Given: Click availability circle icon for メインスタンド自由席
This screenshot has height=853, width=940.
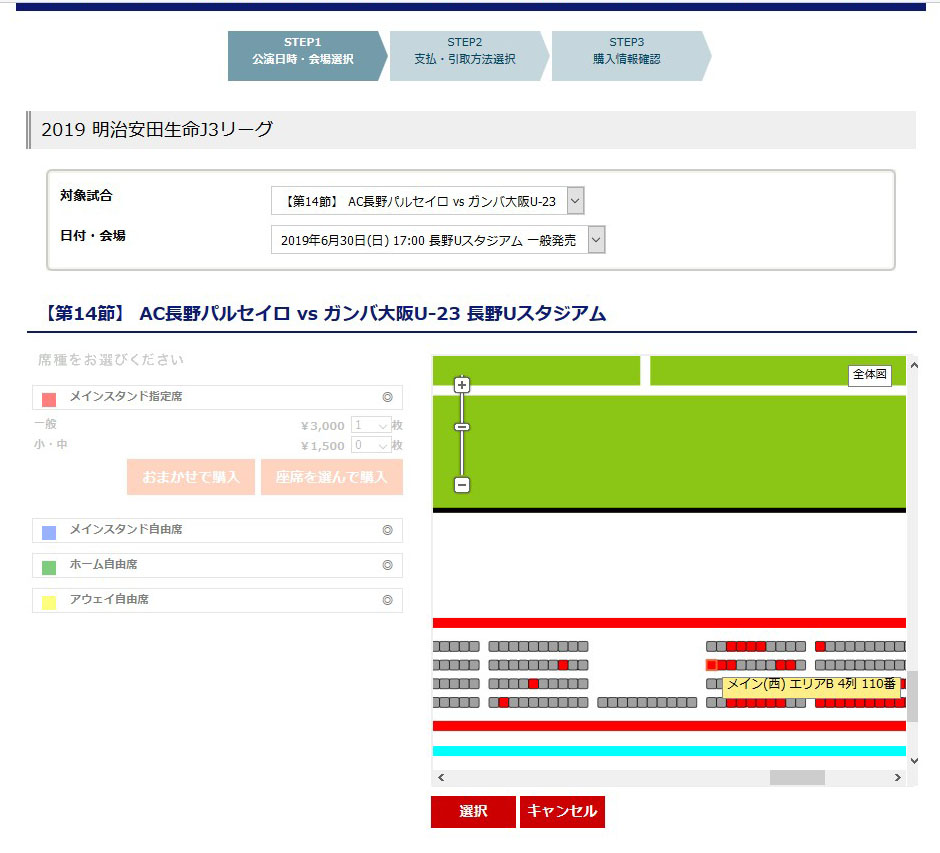Looking at the screenshot, I should click(x=387, y=530).
